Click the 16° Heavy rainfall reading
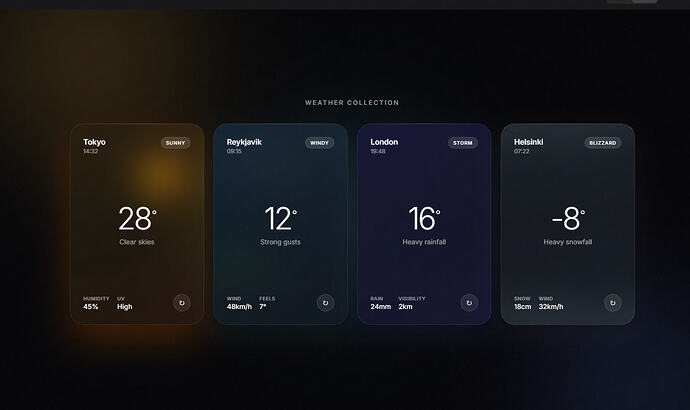This screenshot has height=410, width=690. click(424, 225)
